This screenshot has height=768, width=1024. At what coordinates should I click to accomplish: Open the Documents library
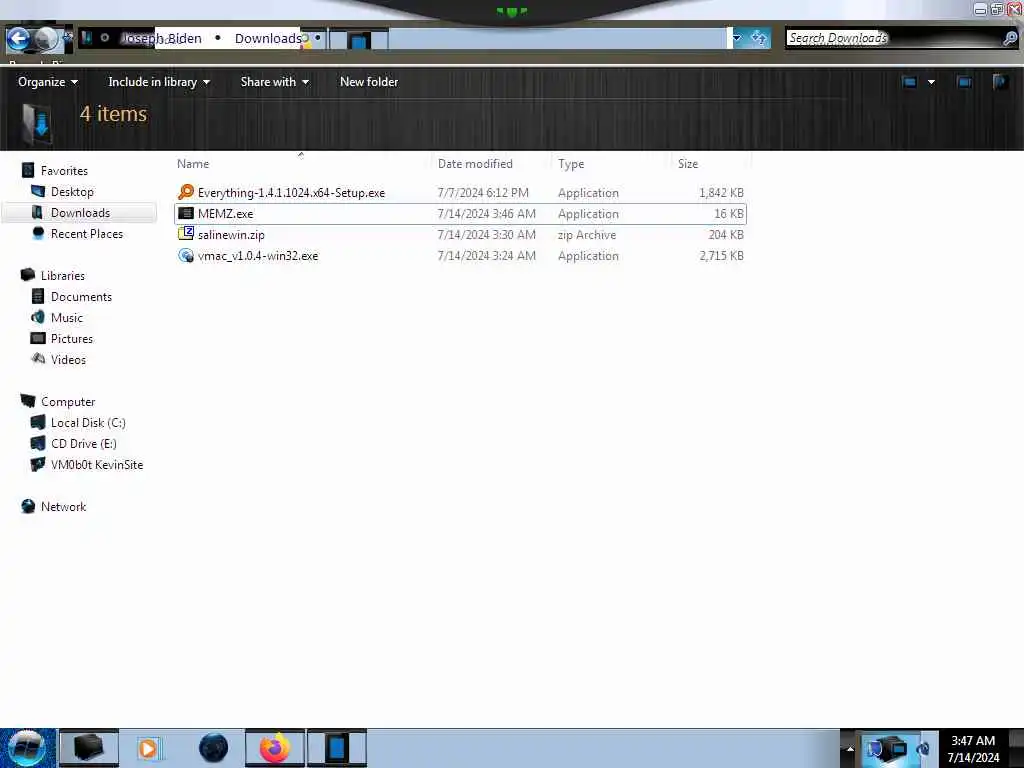pyautogui.click(x=81, y=296)
